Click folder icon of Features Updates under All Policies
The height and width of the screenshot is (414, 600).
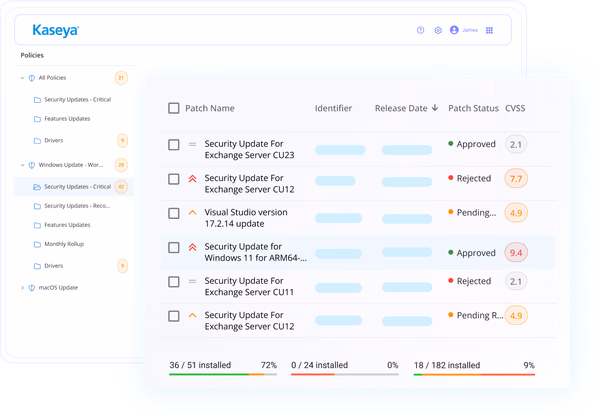coord(37,119)
